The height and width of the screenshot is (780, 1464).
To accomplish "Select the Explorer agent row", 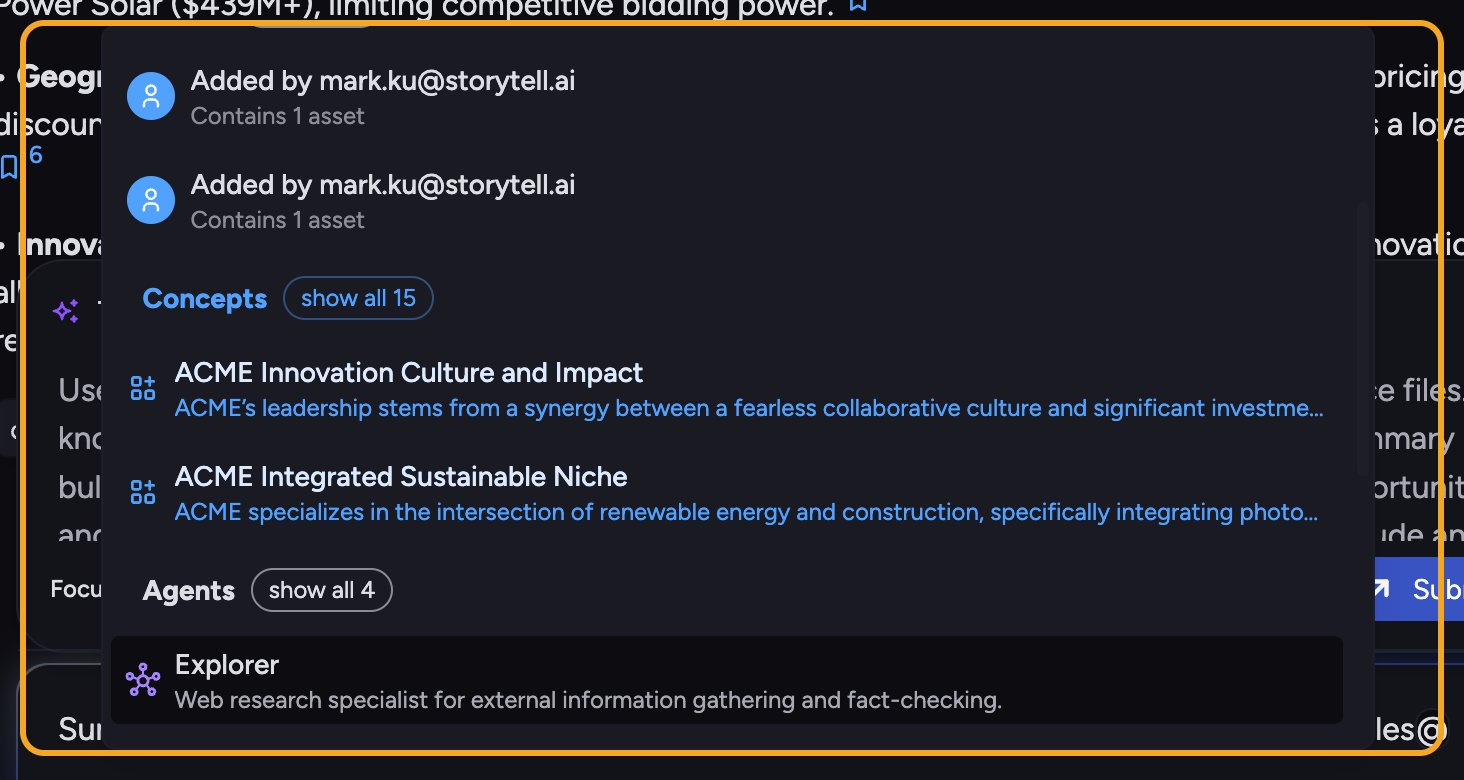I will tap(726, 680).
